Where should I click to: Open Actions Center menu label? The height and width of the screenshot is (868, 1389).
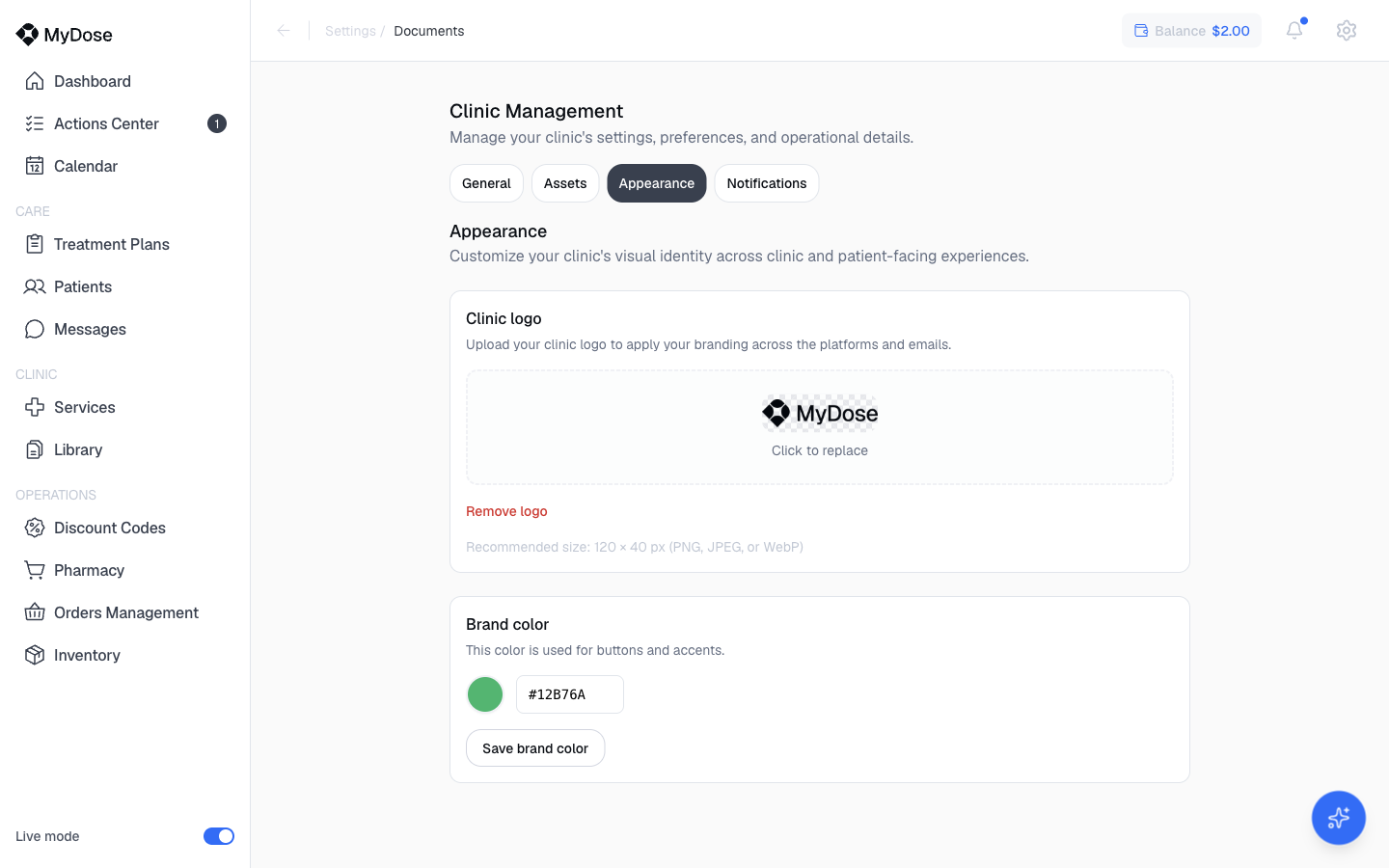(106, 123)
